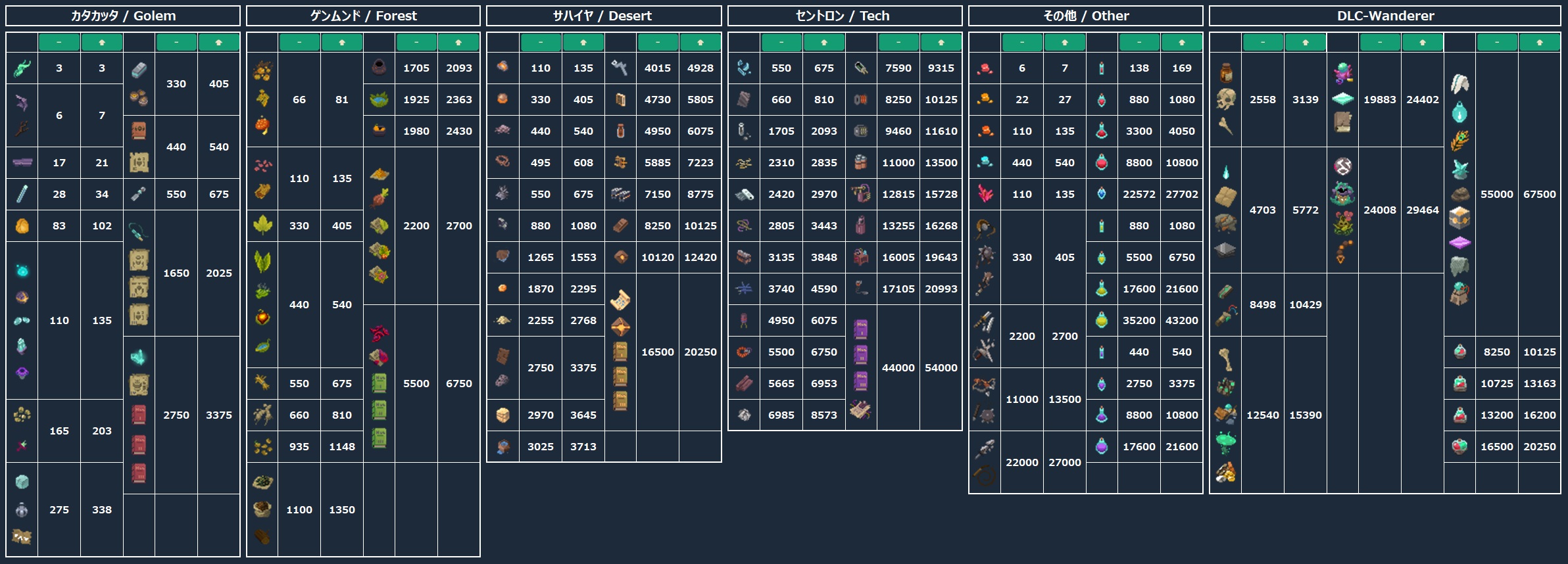Screen dimensions: 1568x564
Task: Click first minus button in Tech table
Action: pos(781,42)
